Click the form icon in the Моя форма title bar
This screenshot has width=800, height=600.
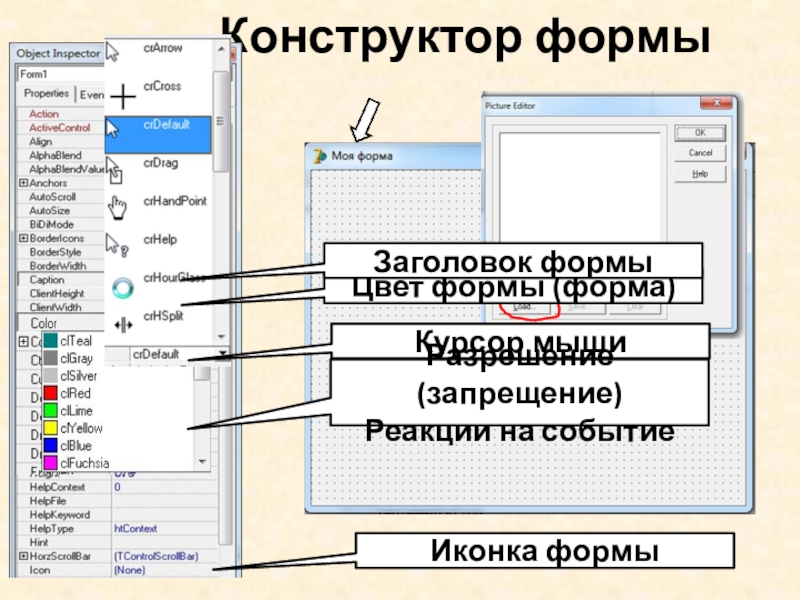(320, 156)
